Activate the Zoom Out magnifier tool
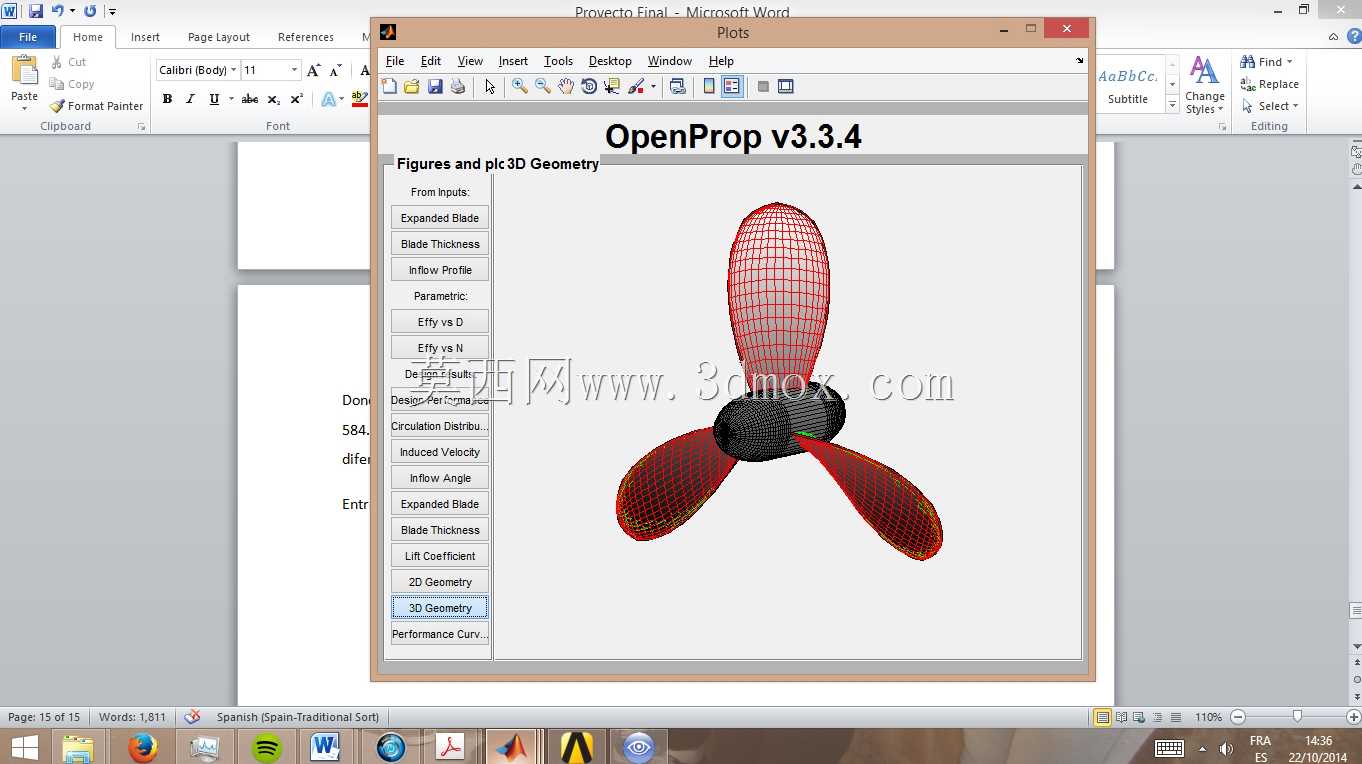The width and height of the screenshot is (1362, 764). click(x=543, y=87)
